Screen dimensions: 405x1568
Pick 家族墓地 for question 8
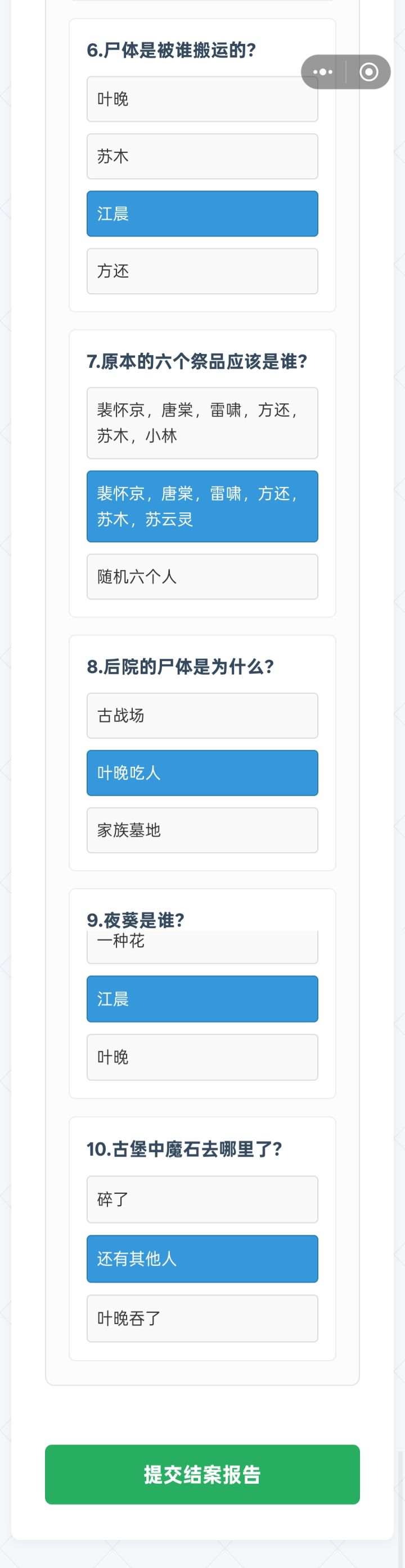[x=202, y=830]
